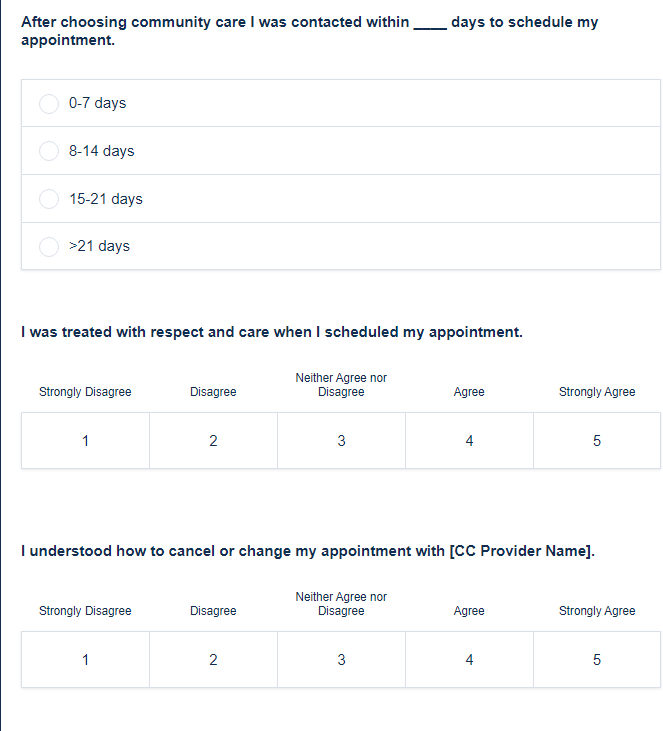
Task: Click 4 Agree for the respect and care question
Action: click(469, 441)
